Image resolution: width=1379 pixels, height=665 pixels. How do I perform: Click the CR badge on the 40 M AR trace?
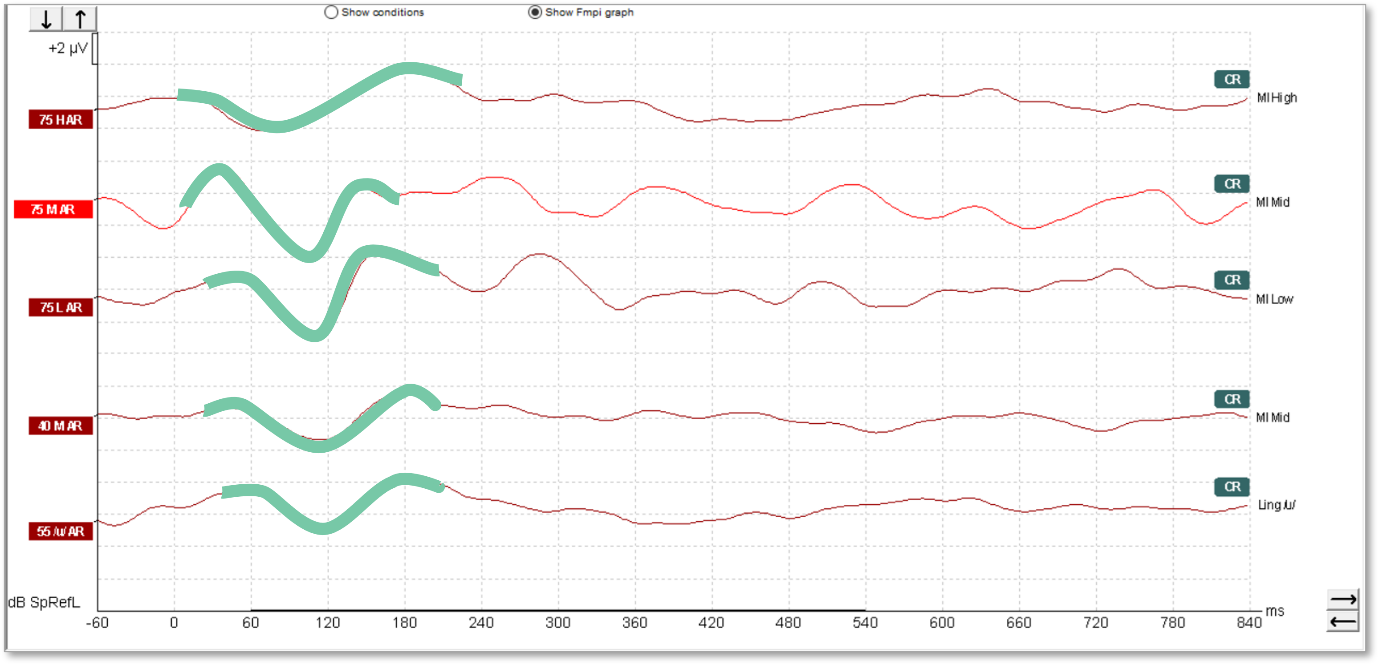(1232, 399)
